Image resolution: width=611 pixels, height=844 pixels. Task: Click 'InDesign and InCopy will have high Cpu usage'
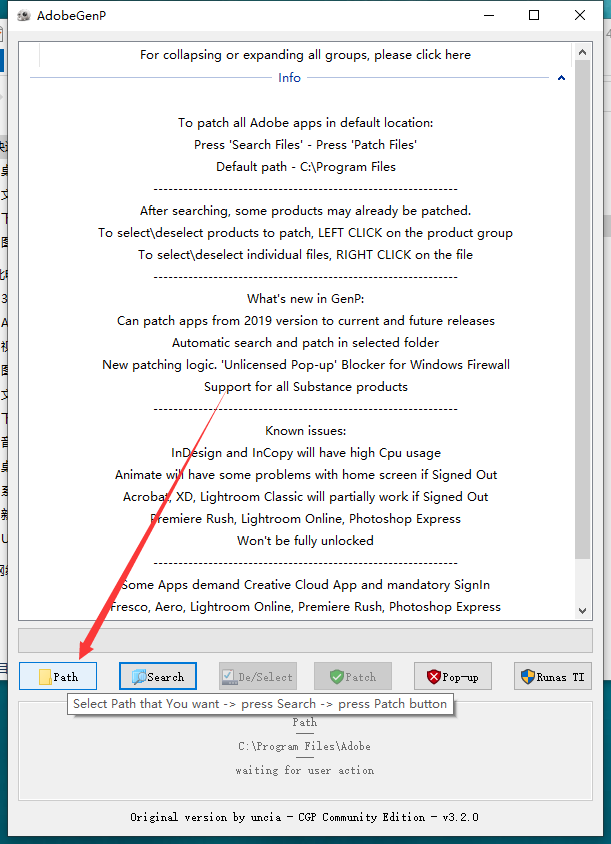click(x=306, y=453)
